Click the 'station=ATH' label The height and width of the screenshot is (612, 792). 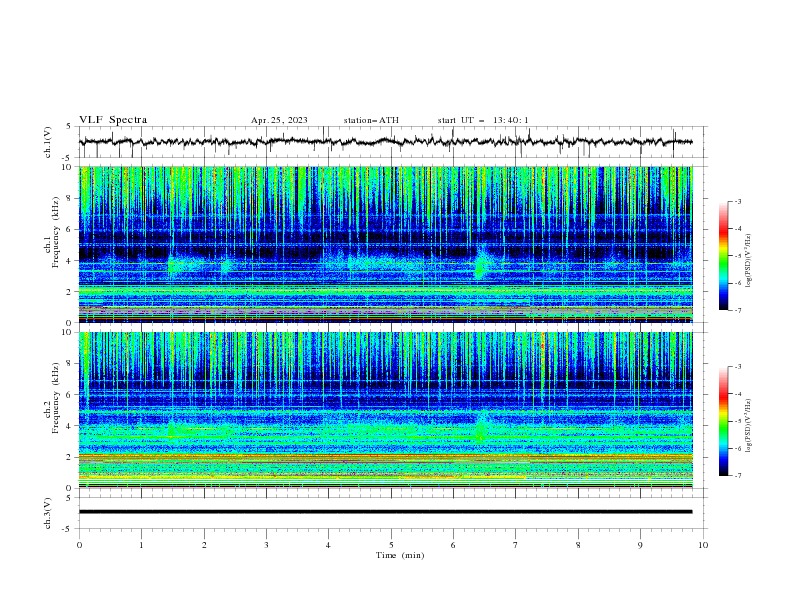371,120
